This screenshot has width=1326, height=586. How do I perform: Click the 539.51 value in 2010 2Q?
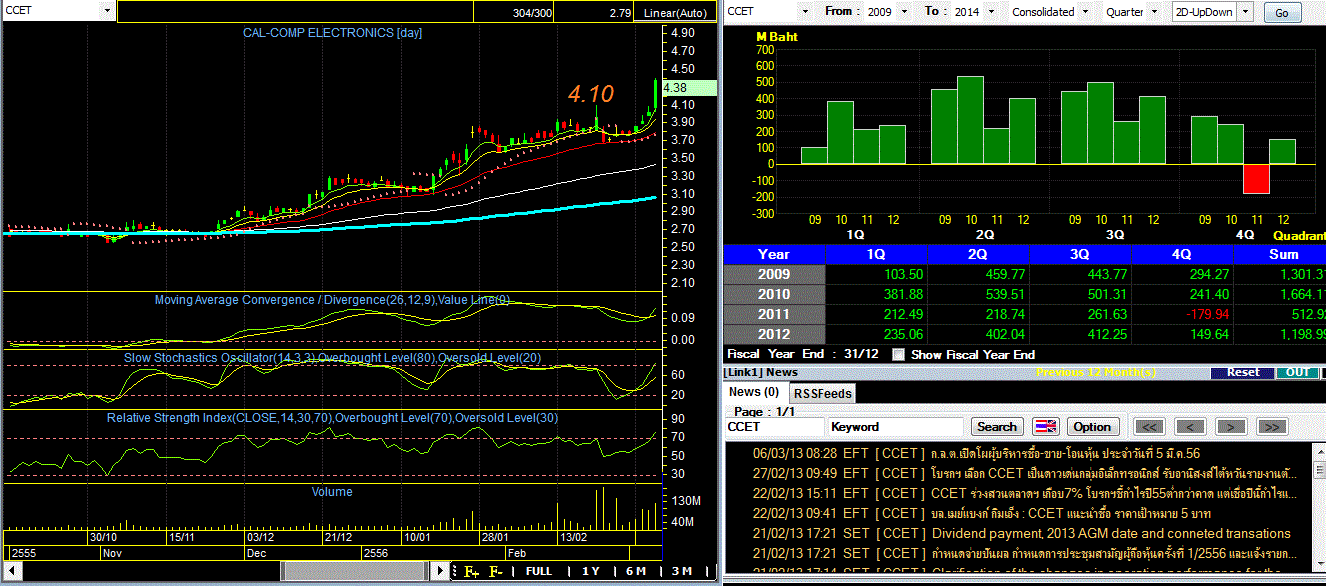[x=1004, y=294]
